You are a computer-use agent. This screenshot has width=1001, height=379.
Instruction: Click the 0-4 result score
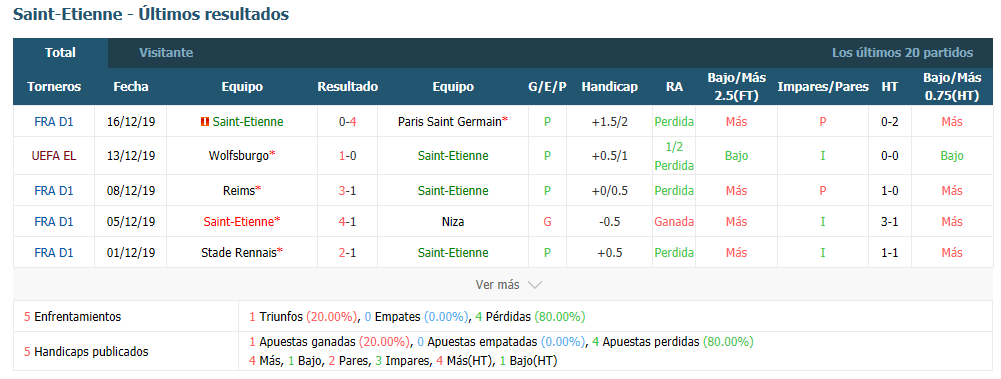(x=347, y=121)
